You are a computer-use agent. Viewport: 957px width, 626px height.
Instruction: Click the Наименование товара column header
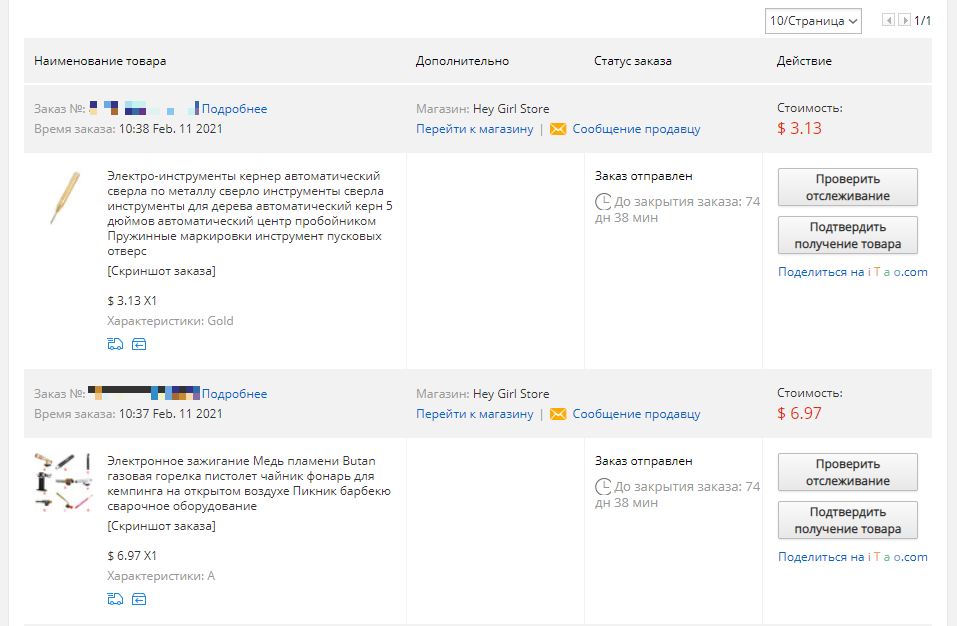click(100, 61)
